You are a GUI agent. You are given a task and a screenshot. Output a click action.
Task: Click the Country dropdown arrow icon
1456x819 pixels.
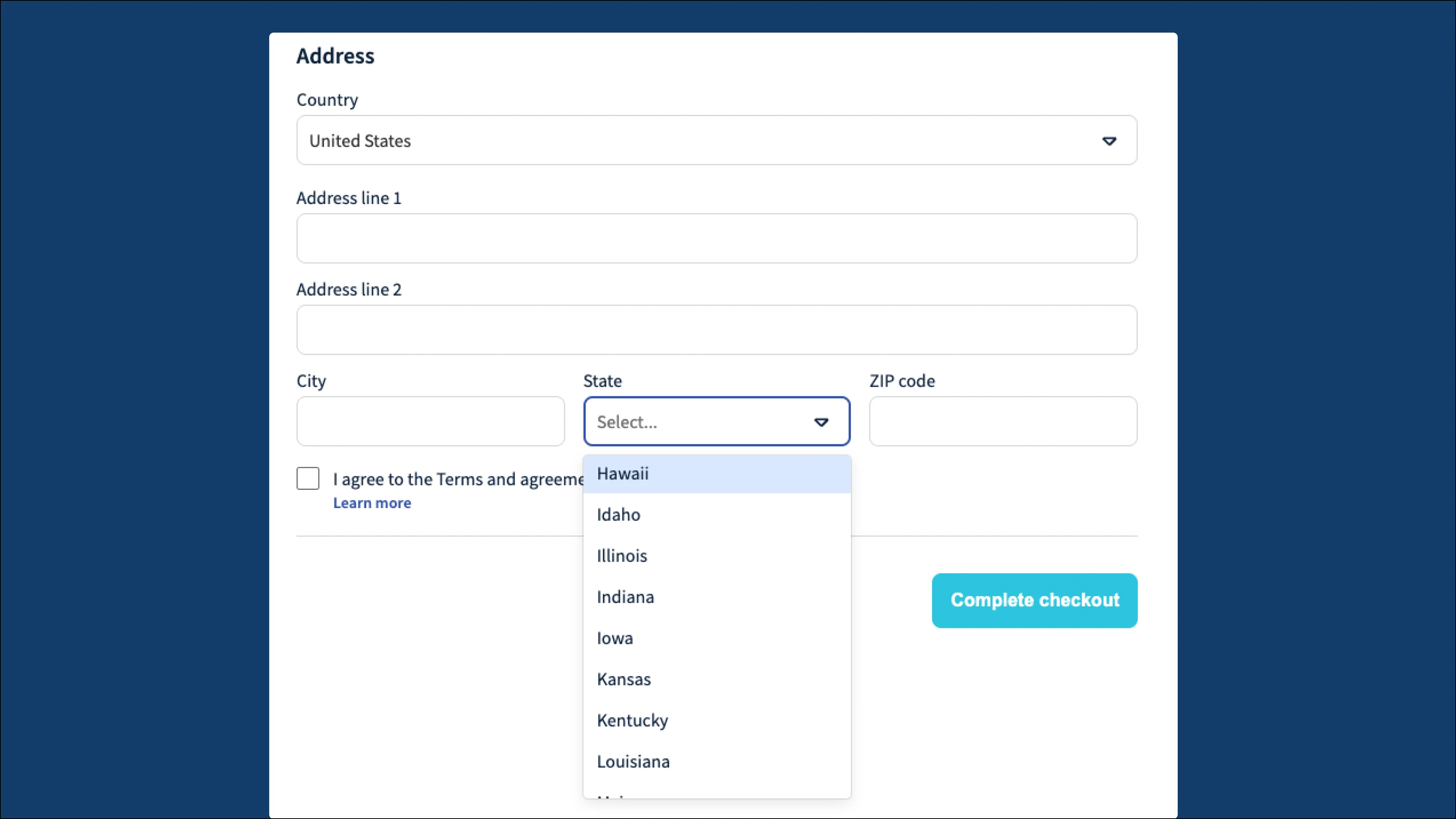1109,141
